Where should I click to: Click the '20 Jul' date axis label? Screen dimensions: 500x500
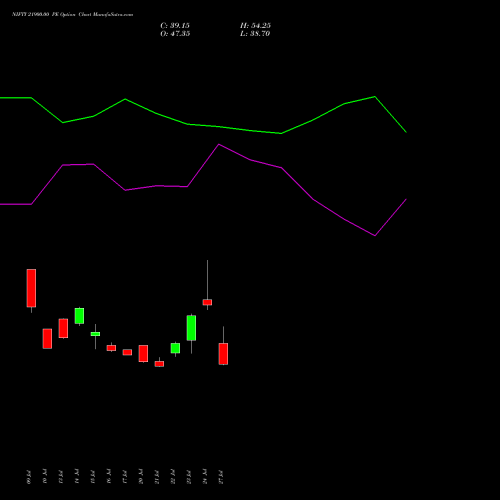[x=141, y=477]
